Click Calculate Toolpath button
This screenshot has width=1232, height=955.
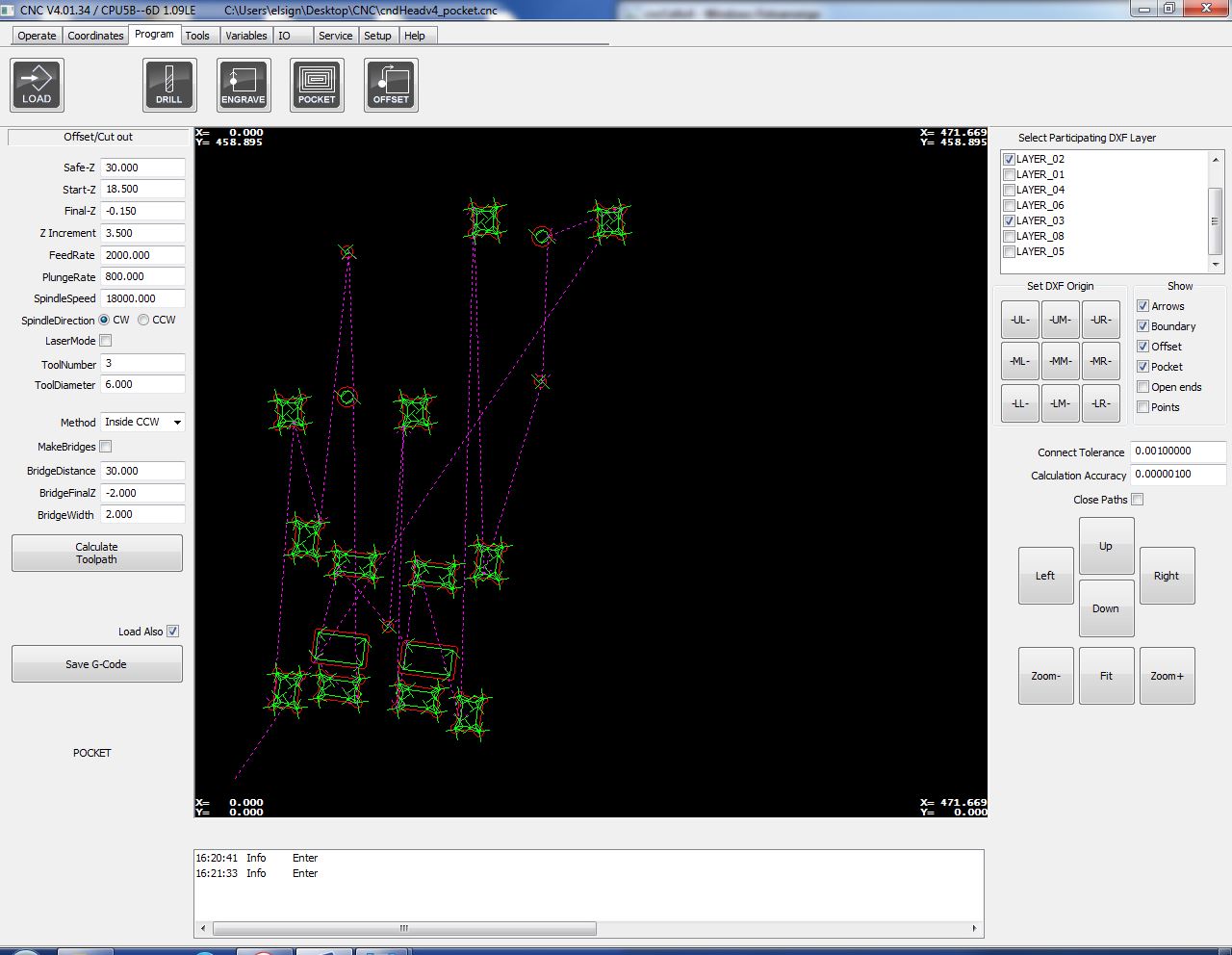96,553
